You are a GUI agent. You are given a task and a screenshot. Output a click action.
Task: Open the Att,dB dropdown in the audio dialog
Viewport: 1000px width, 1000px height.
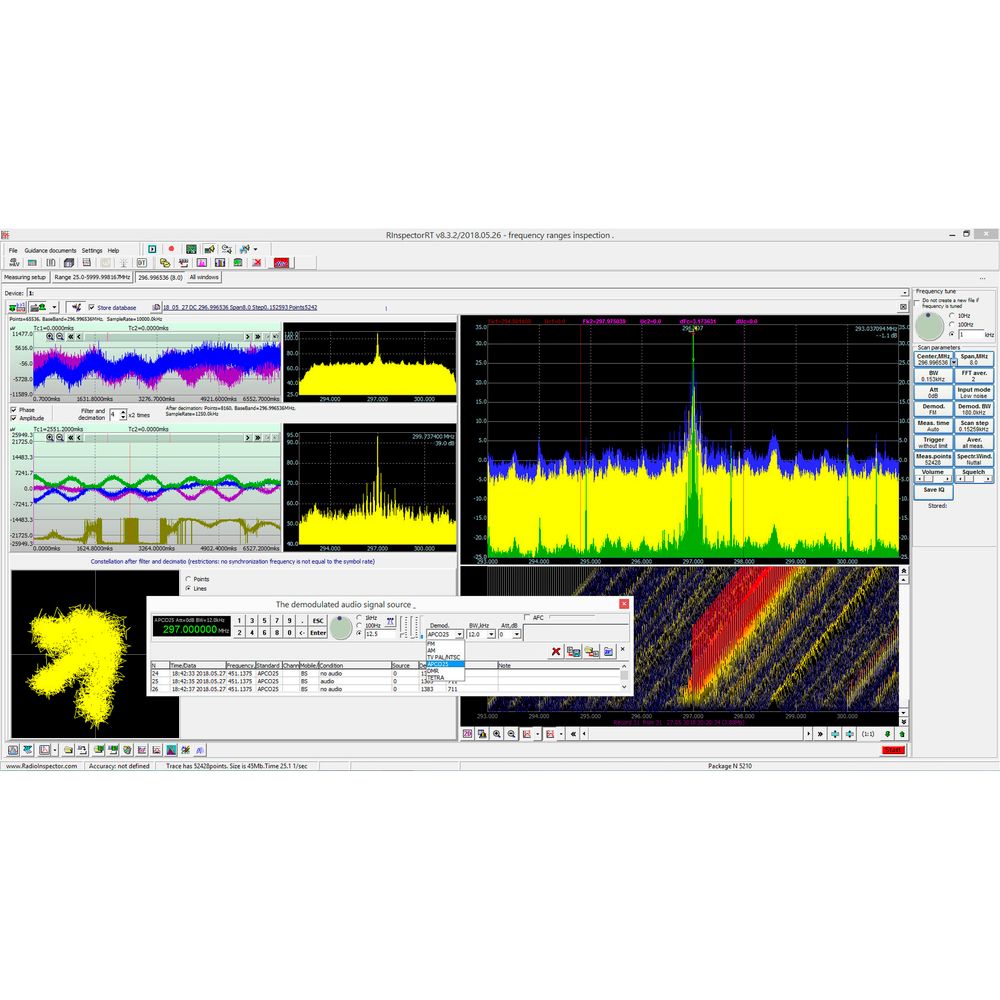(517, 634)
